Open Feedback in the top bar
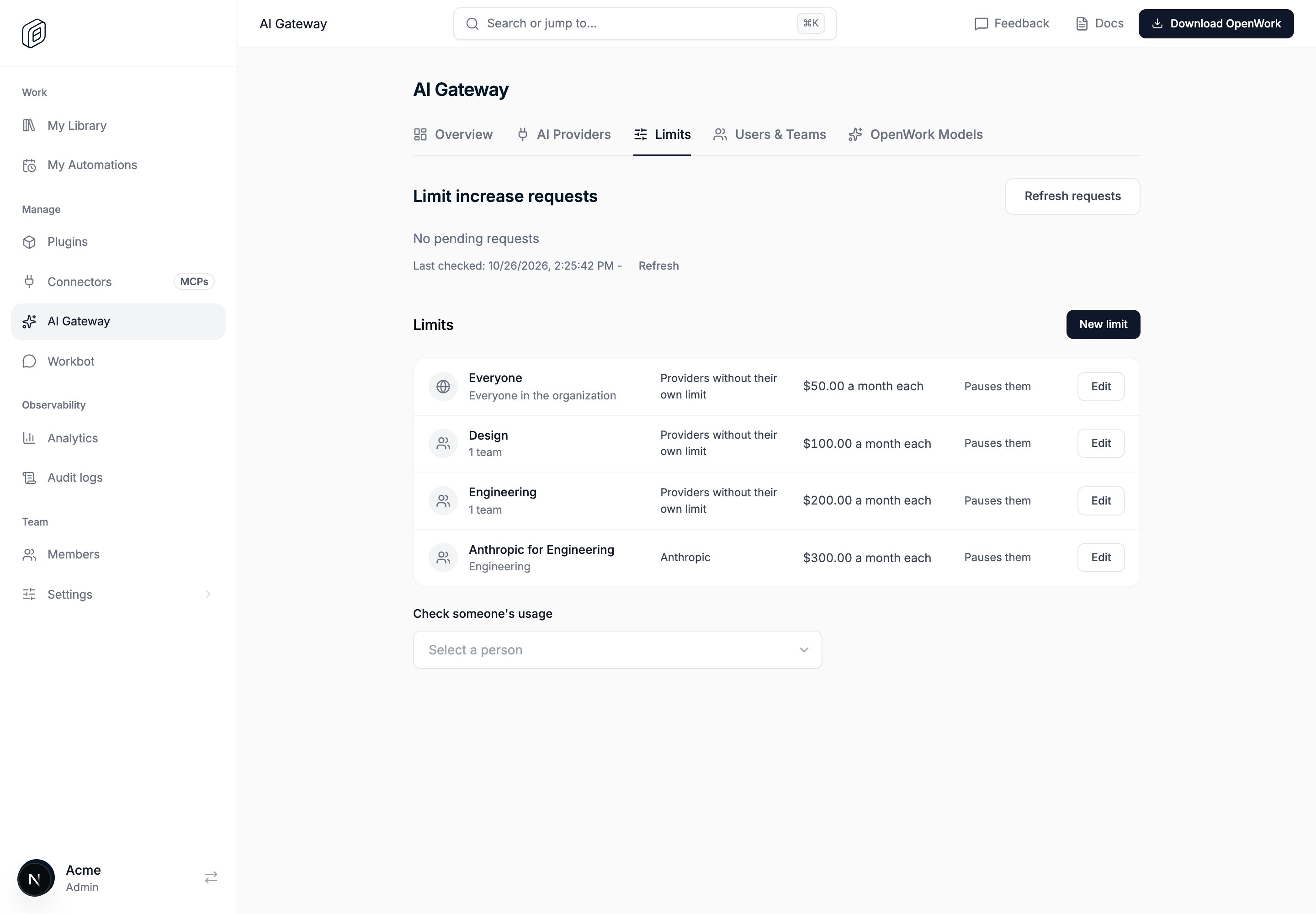The height and width of the screenshot is (914, 1316). (1012, 23)
